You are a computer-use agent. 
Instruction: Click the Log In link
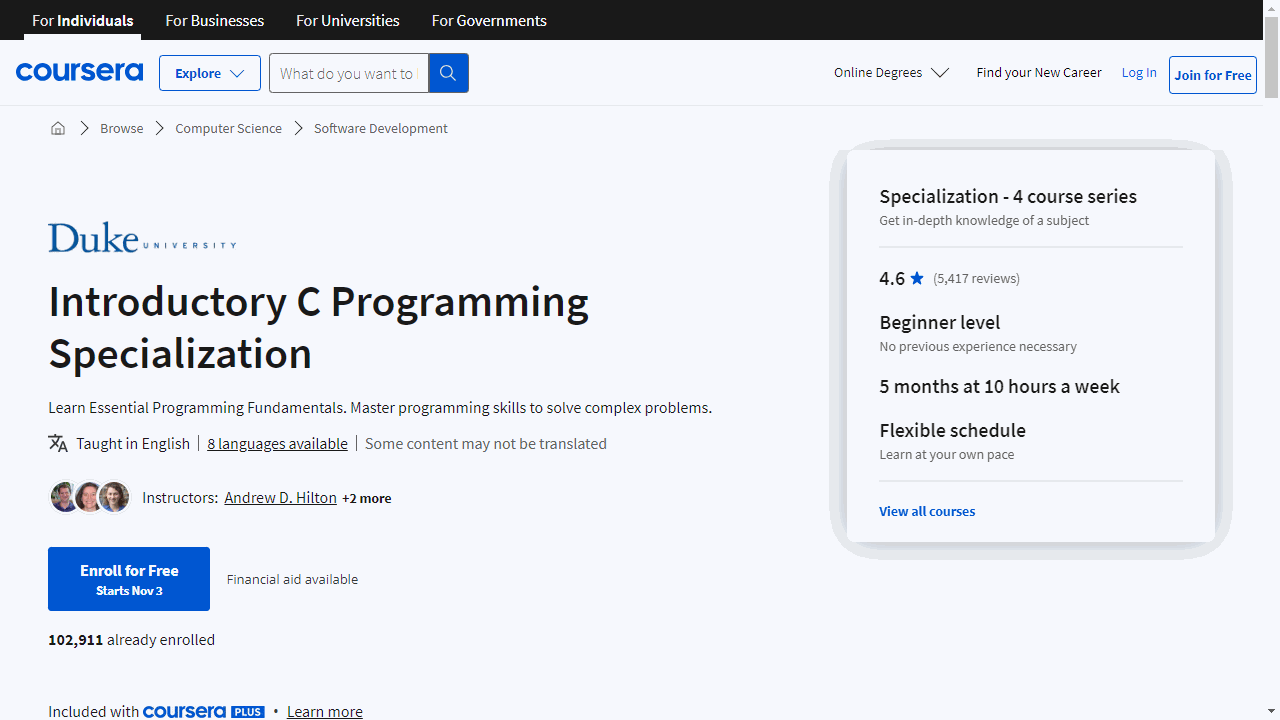[x=1139, y=72]
